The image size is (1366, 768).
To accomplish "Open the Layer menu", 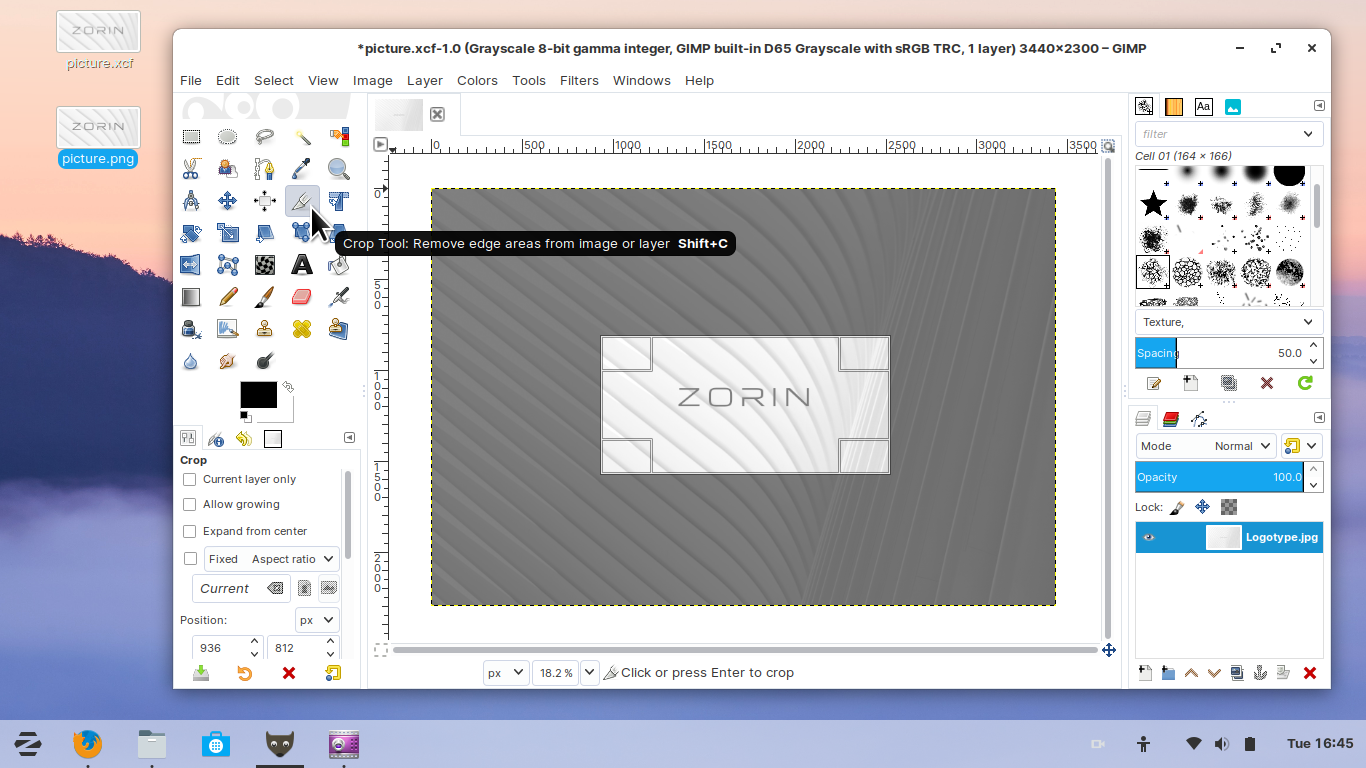I will (x=425, y=80).
